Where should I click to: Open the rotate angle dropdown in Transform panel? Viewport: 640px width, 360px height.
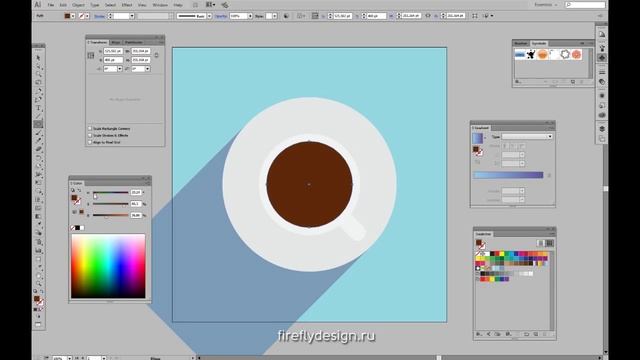pyautogui.click(x=120, y=69)
